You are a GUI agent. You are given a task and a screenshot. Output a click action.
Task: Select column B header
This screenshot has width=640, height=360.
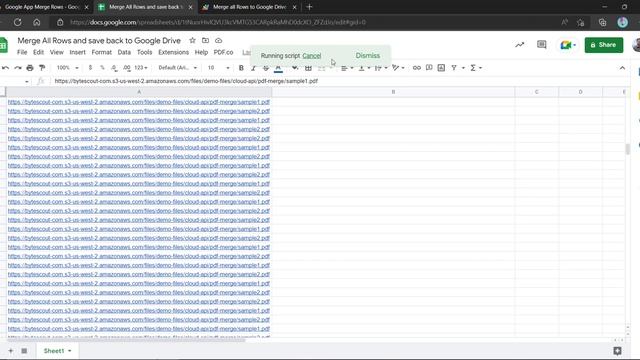tap(393, 92)
